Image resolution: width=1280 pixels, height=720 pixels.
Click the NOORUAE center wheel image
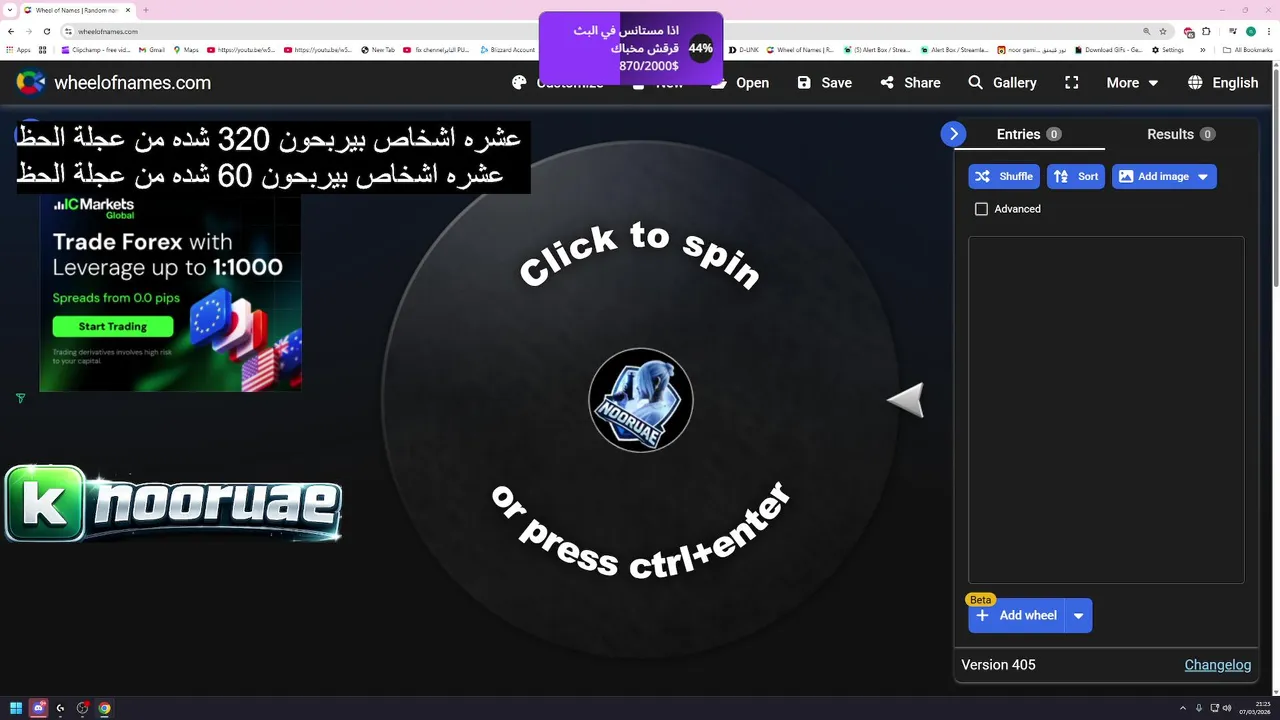tap(640, 400)
